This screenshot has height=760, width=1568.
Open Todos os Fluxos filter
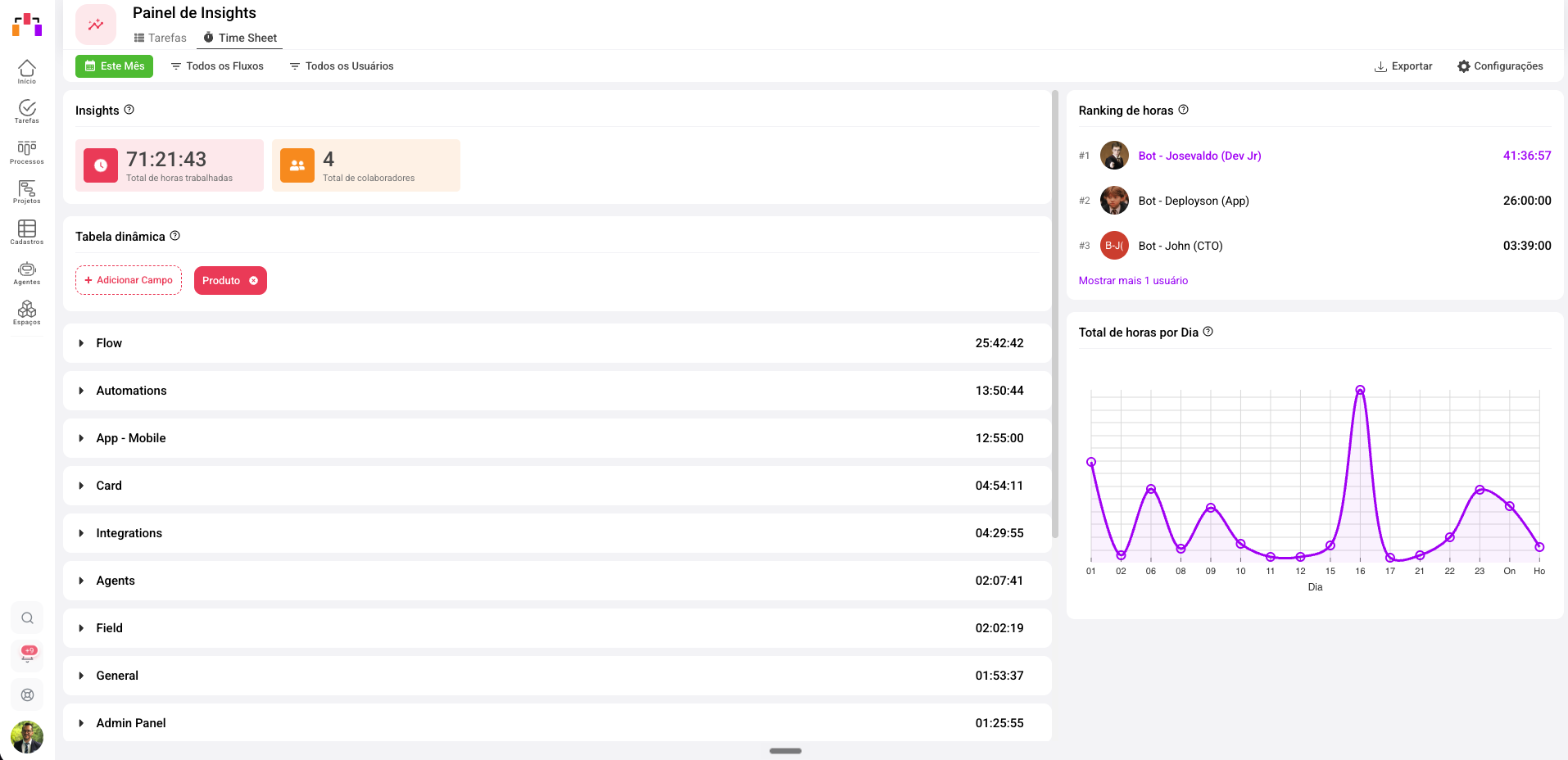tap(217, 66)
